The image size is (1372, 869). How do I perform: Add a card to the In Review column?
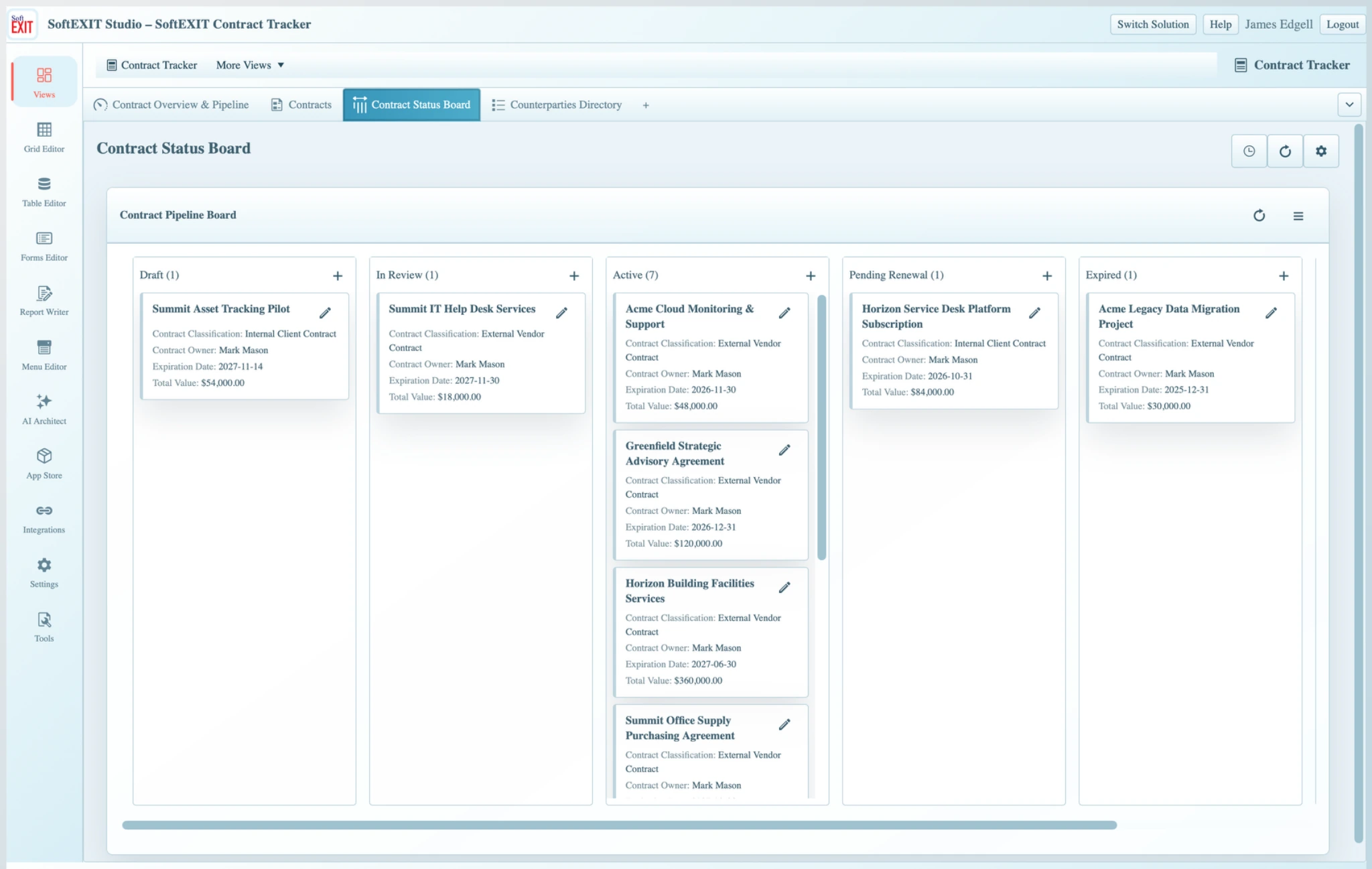(x=574, y=276)
